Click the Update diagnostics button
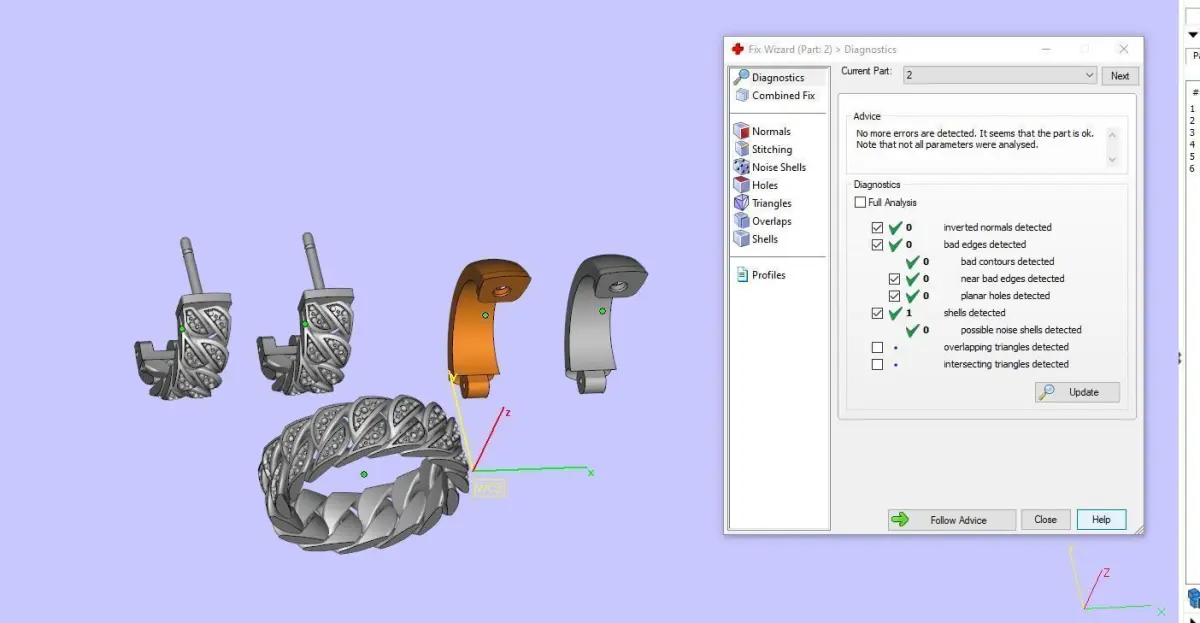Viewport: 1200px width, 623px height. (x=1077, y=392)
